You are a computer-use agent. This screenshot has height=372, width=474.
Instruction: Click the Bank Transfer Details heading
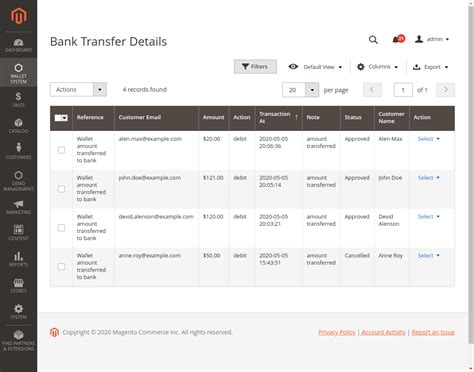tap(108, 42)
